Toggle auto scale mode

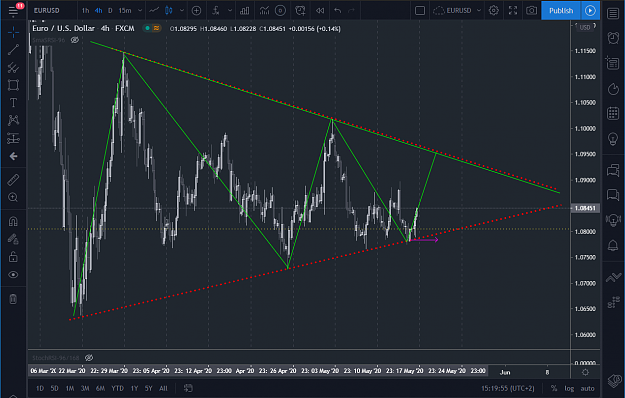pos(588,388)
